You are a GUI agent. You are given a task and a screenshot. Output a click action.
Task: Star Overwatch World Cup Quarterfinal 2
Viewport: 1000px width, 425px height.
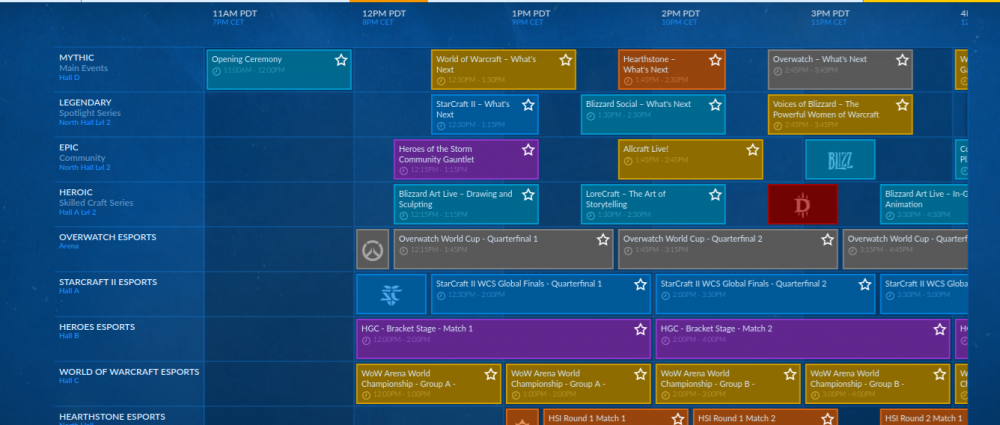(x=827, y=239)
